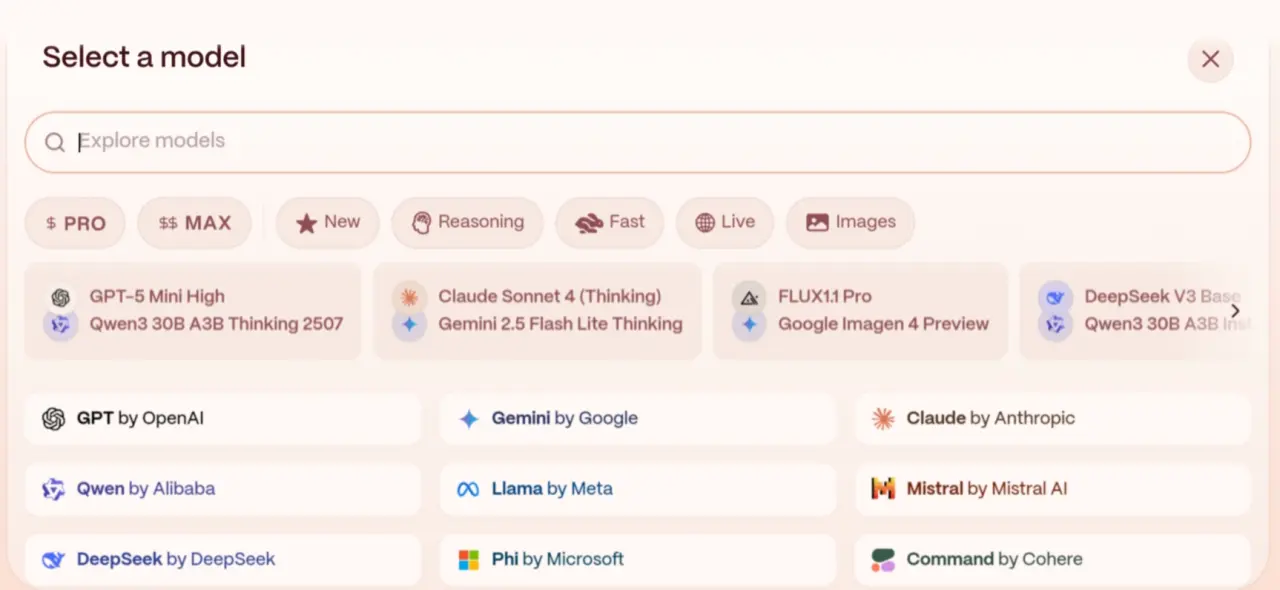Click the brain icon on Reasoning chip
The height and width of the screenshot is (590, 1280).
(x=421, y=222)
